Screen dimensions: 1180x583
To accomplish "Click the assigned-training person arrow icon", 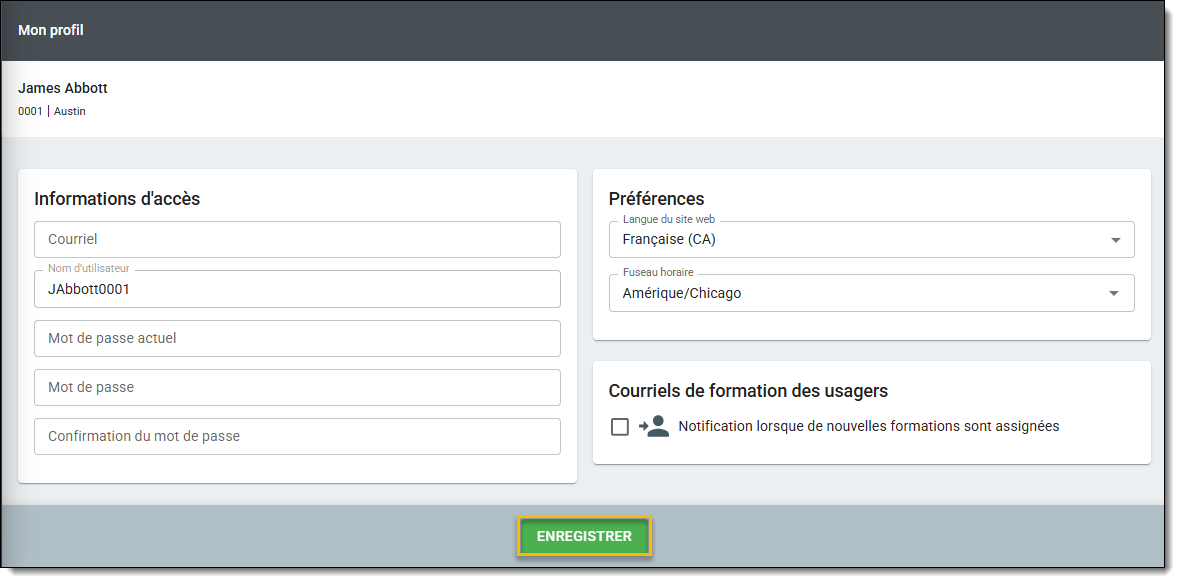I will pos(654,427).
